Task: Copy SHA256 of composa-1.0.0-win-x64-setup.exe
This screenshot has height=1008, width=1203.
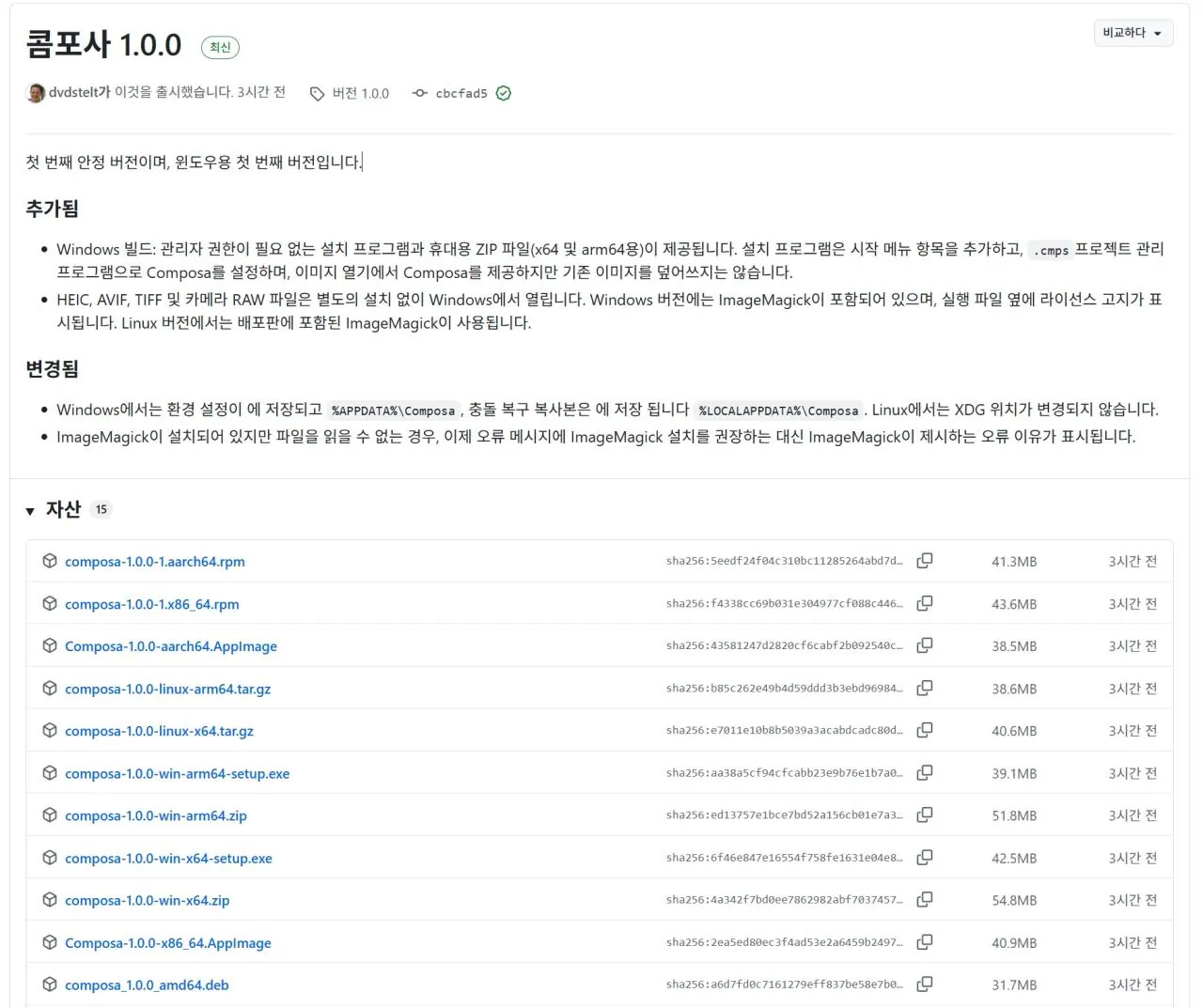Action: click(x=925, y=858)
